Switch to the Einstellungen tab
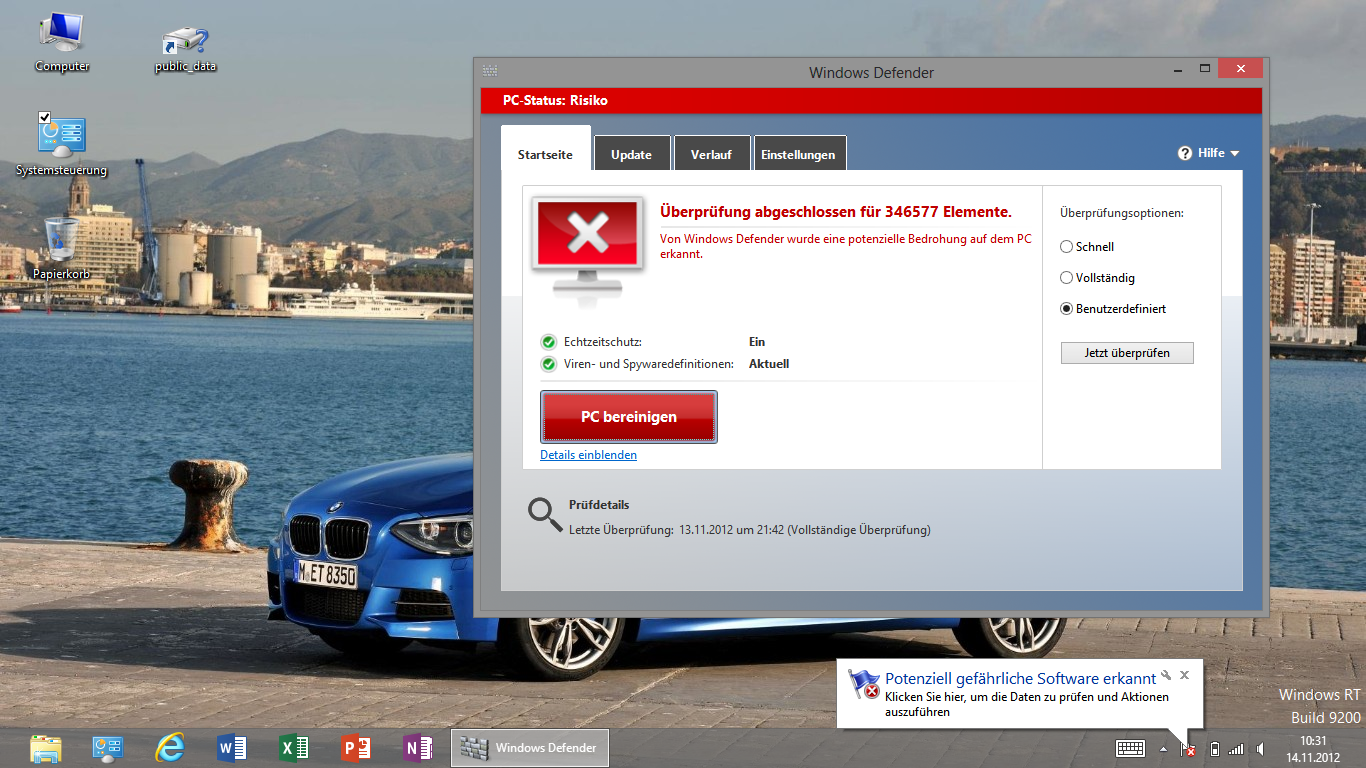The height and width of the screenshot is (768, 1366). click(x=798, y=154)
